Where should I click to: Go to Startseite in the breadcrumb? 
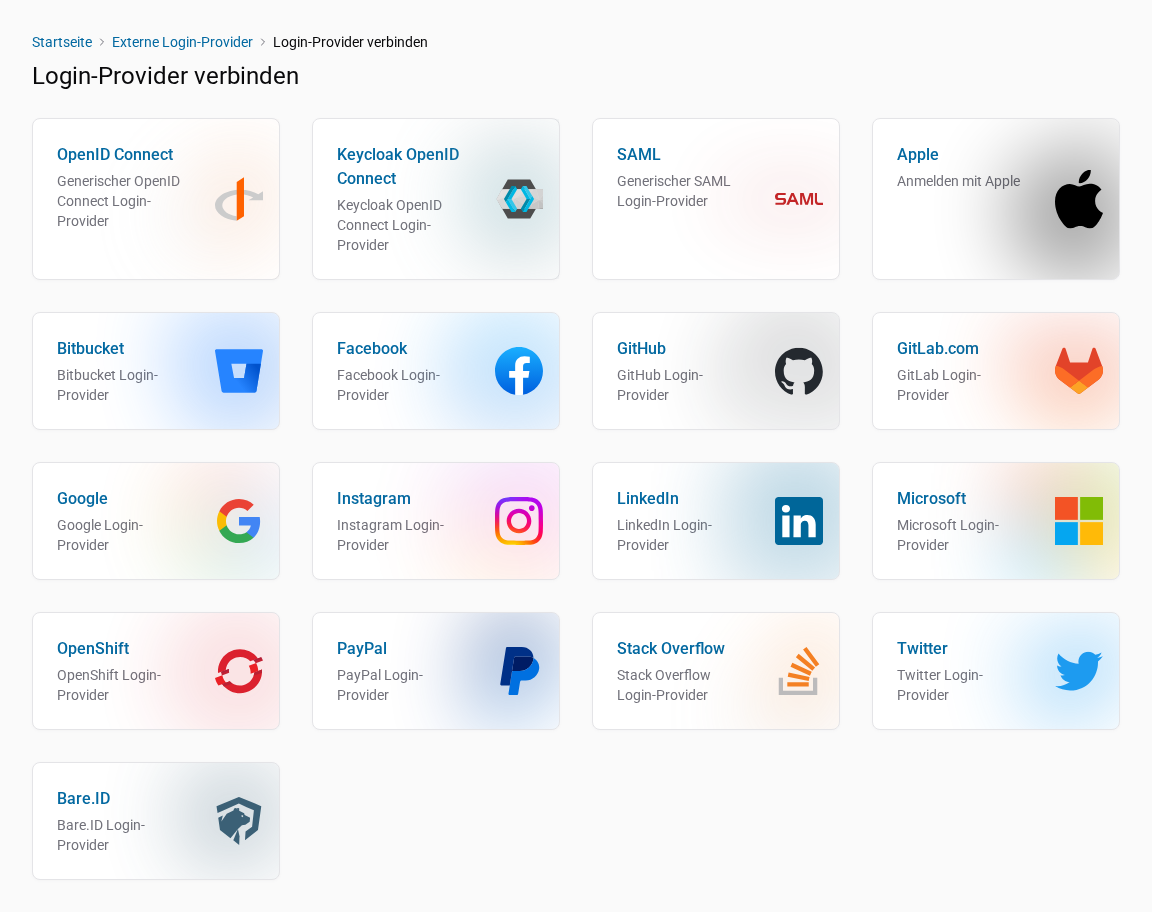62,42
